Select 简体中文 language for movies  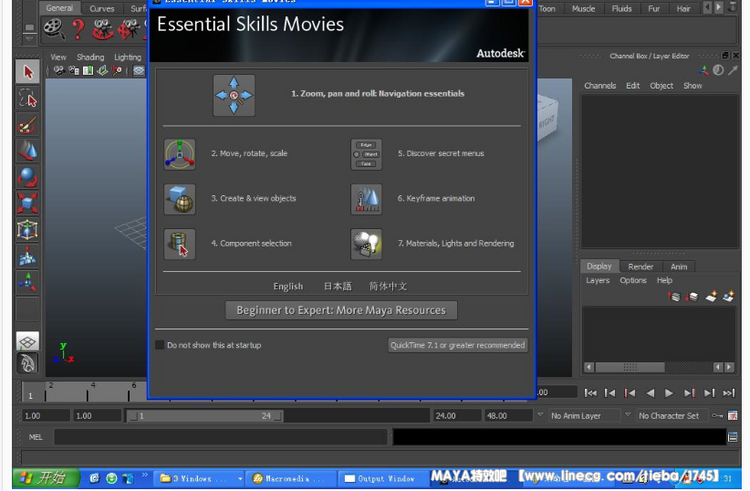tap(388, 286)
